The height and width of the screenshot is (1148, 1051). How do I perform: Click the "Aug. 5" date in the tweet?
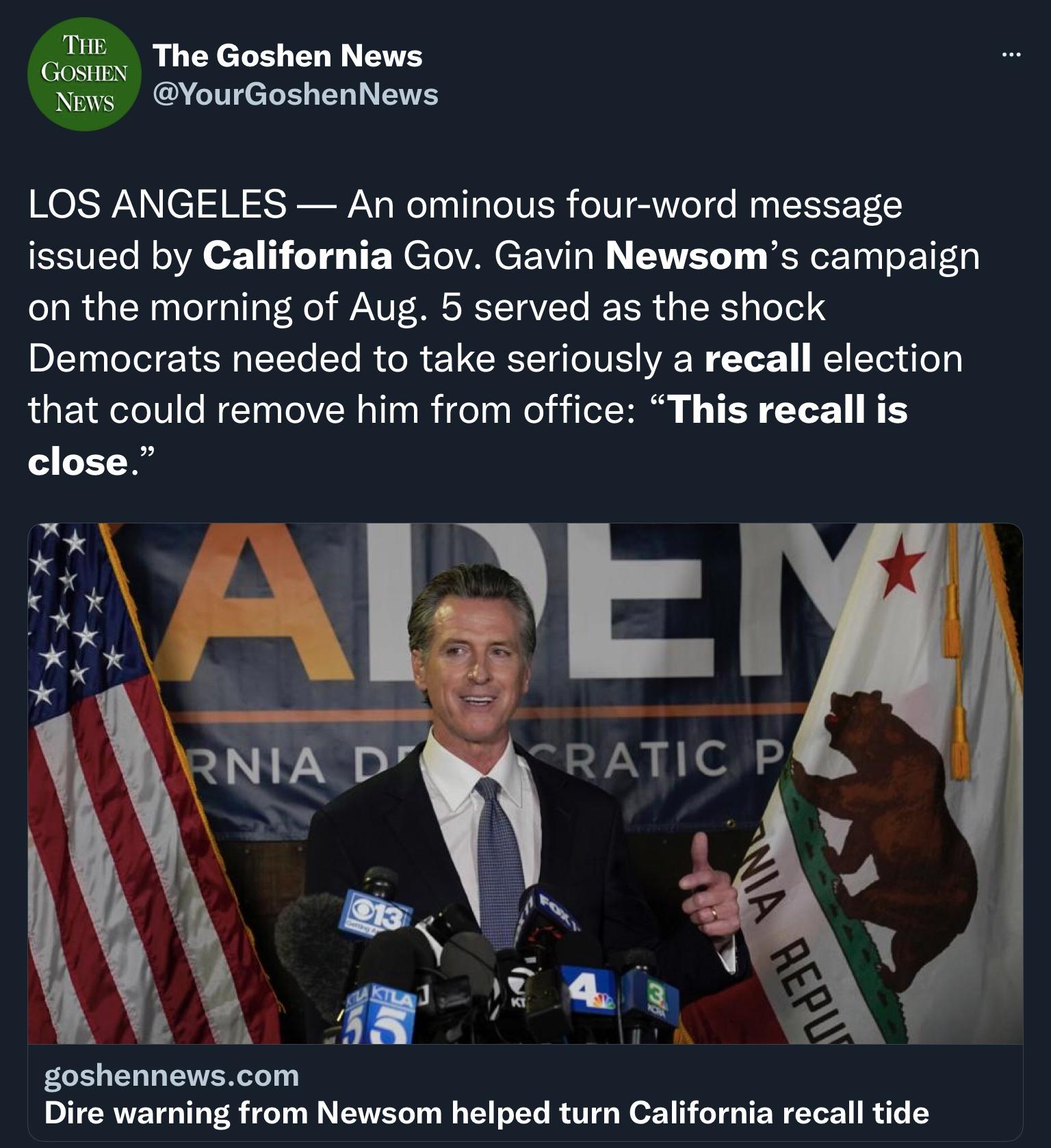pyautogui.click(x=406, y=307)
